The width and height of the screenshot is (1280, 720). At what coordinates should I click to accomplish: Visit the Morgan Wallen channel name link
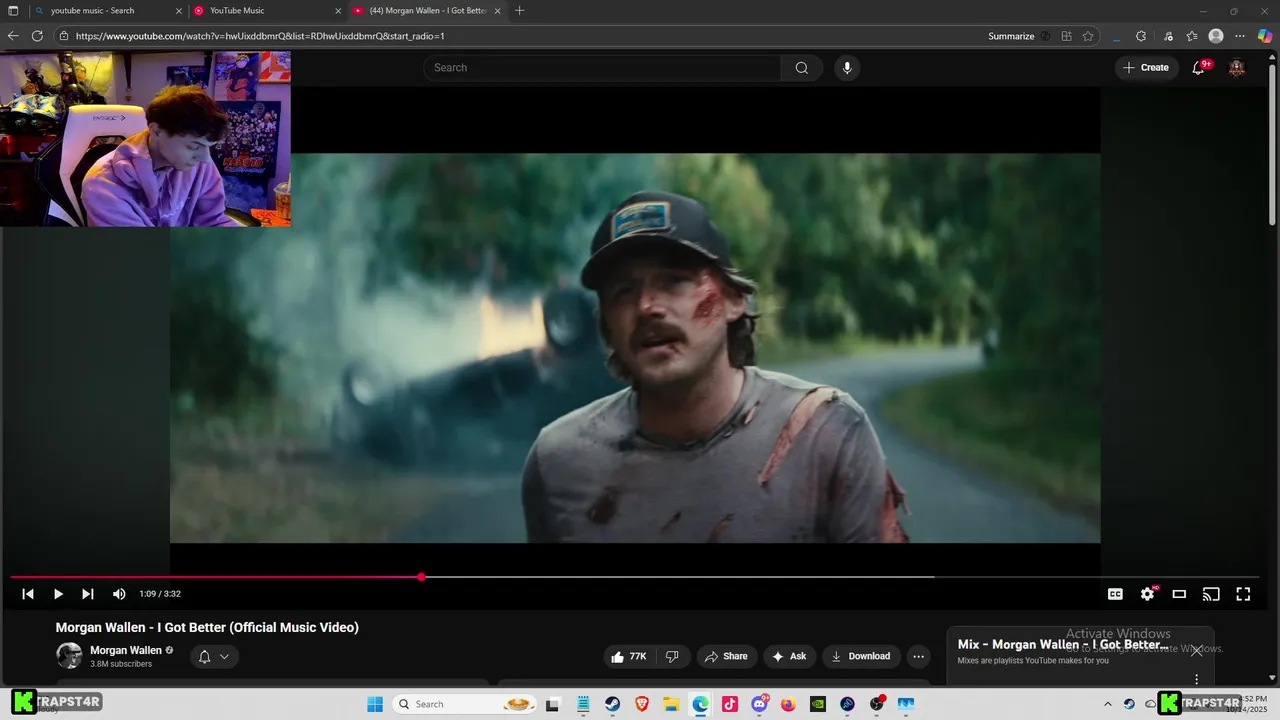click(126, 650)
